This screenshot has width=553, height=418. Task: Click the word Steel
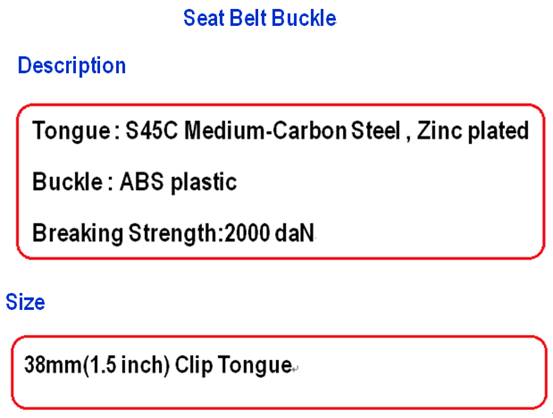[376, 131]
